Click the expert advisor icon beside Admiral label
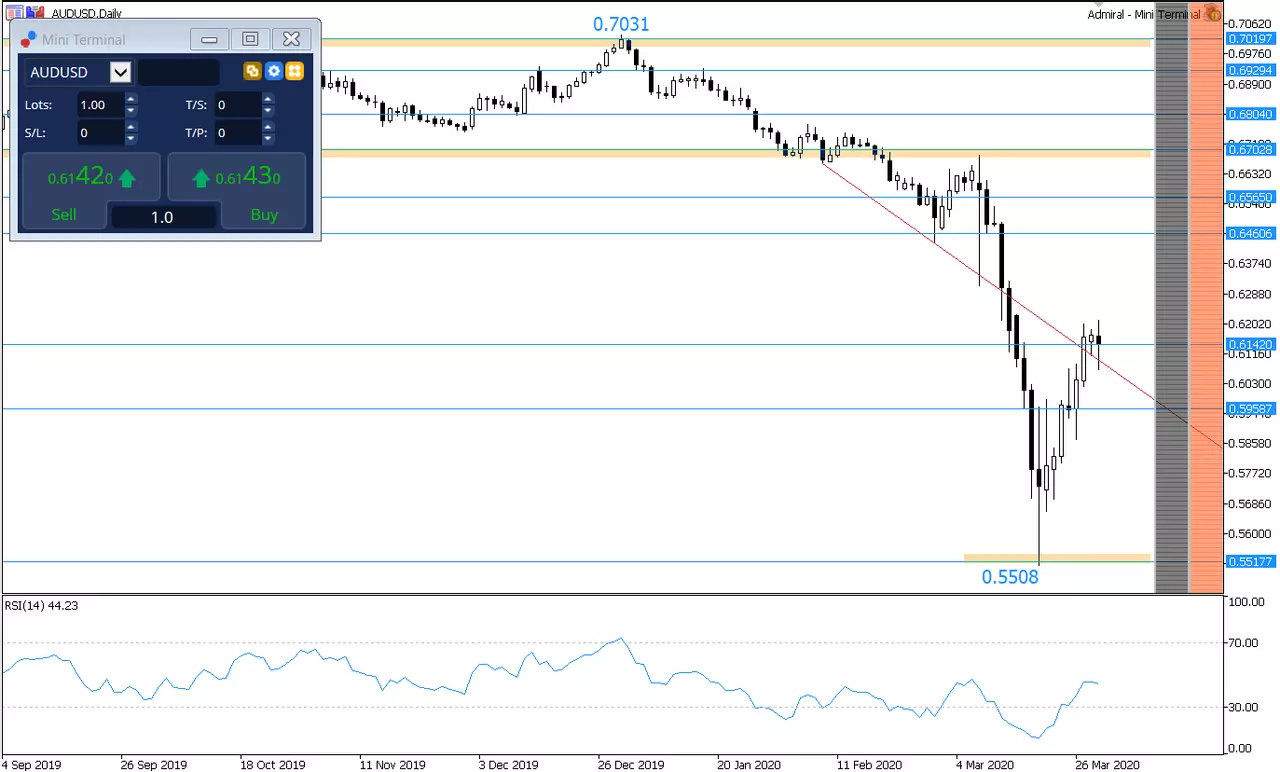The width and height of the screenshot is (1280, 772). [1213, 14]
